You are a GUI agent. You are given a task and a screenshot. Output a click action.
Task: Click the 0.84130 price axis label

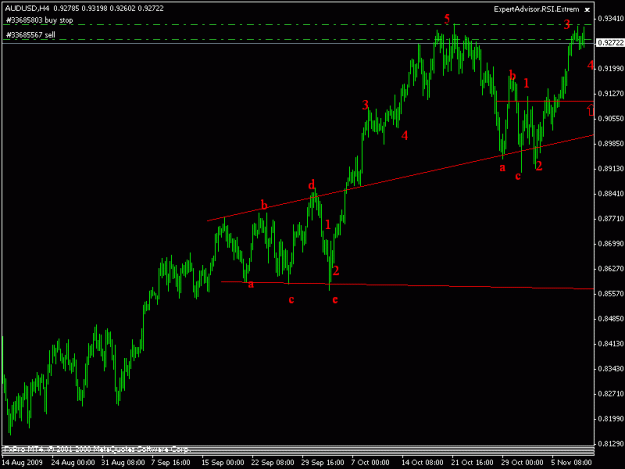[611, 343]
